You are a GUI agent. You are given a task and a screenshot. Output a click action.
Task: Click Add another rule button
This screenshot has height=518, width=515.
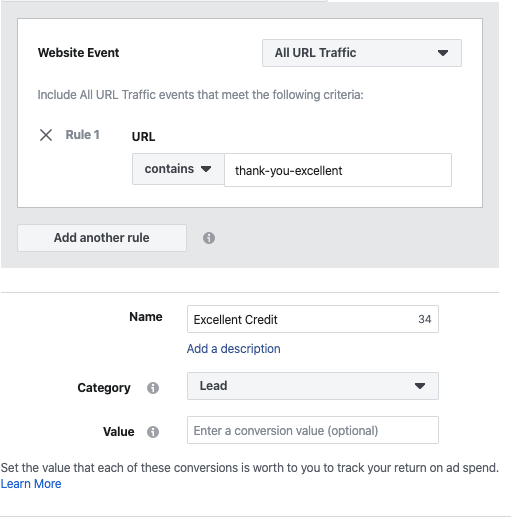tap(102, 238)
